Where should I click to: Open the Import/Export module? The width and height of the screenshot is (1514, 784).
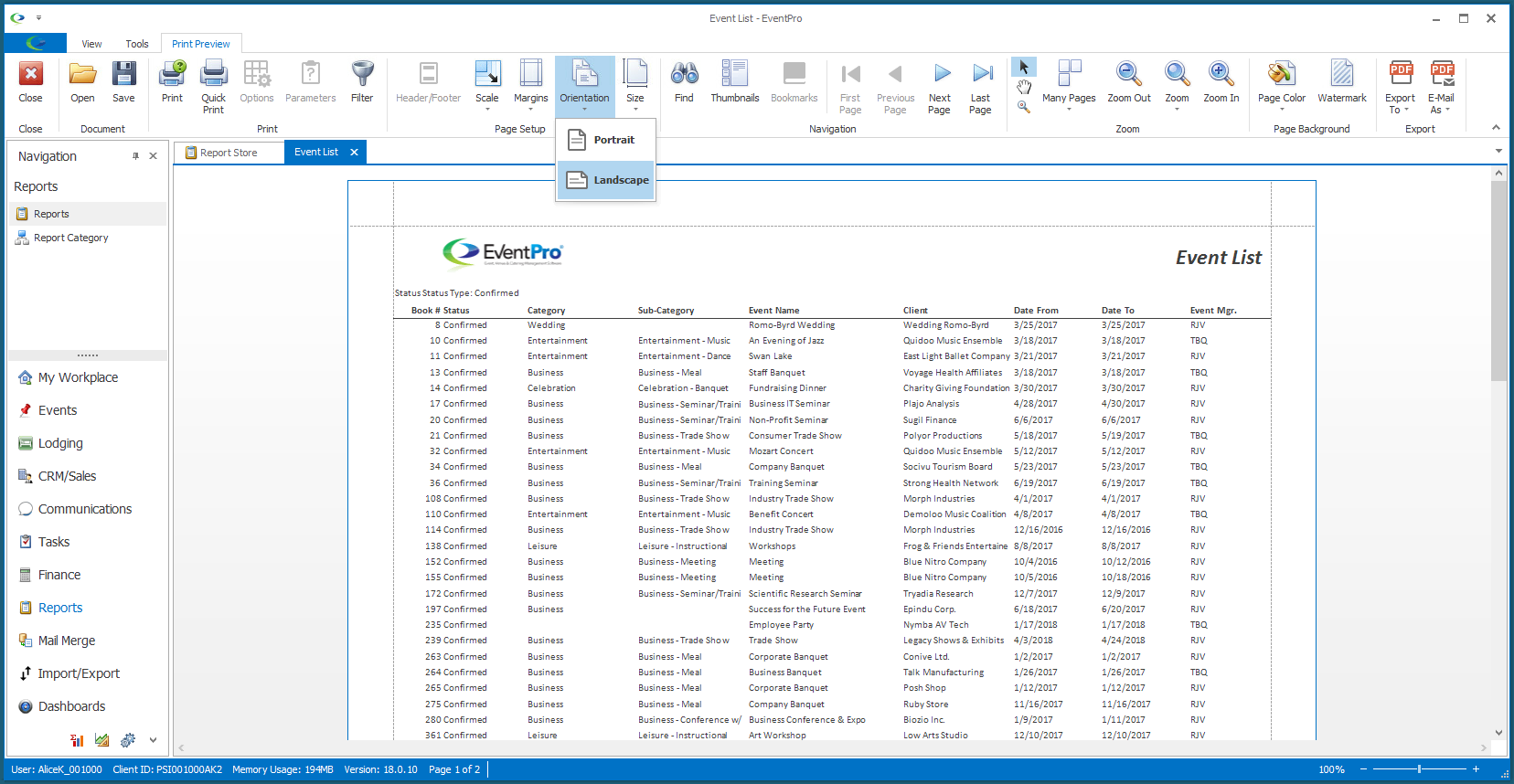point(79,673)
